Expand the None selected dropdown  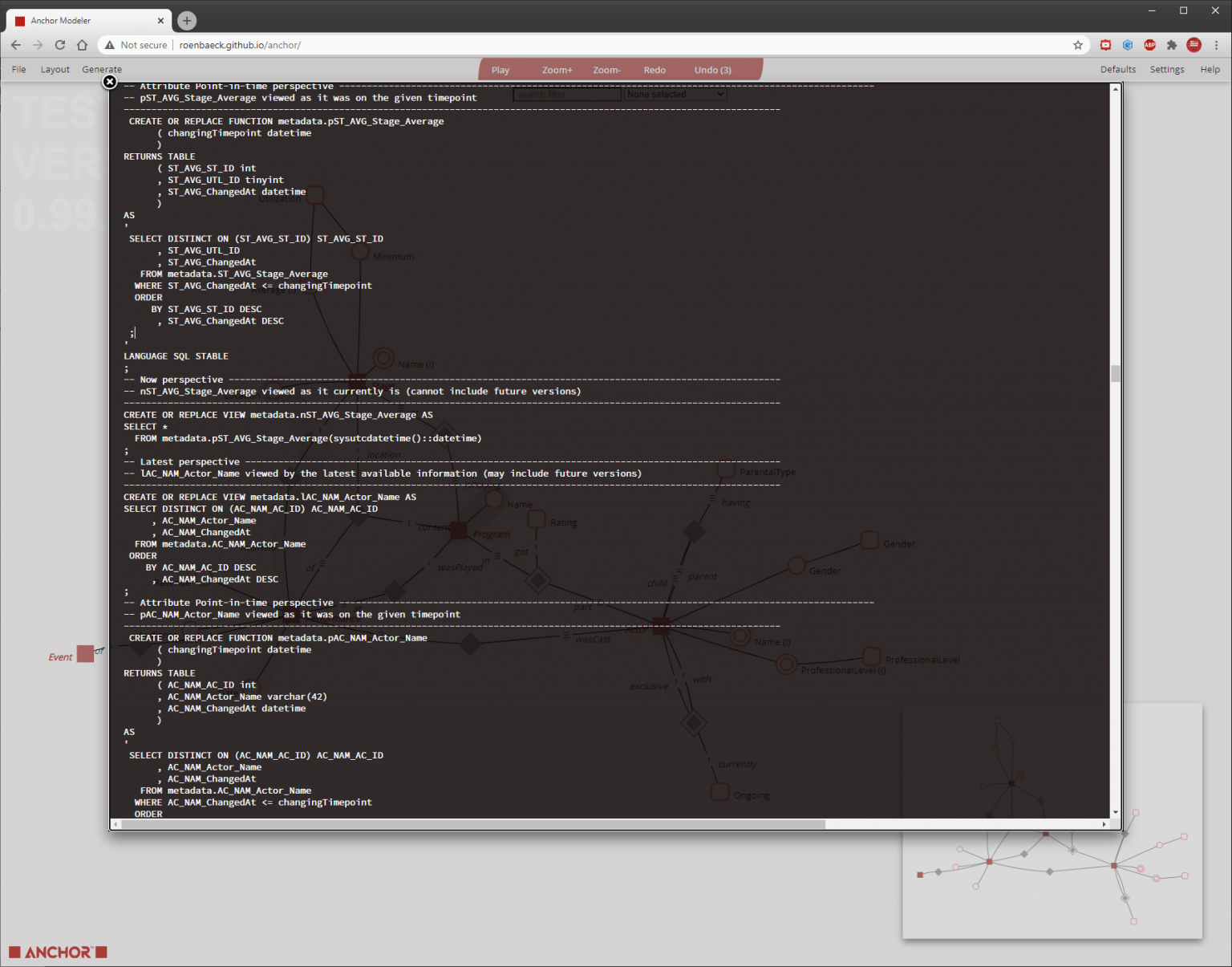point(675,95)
